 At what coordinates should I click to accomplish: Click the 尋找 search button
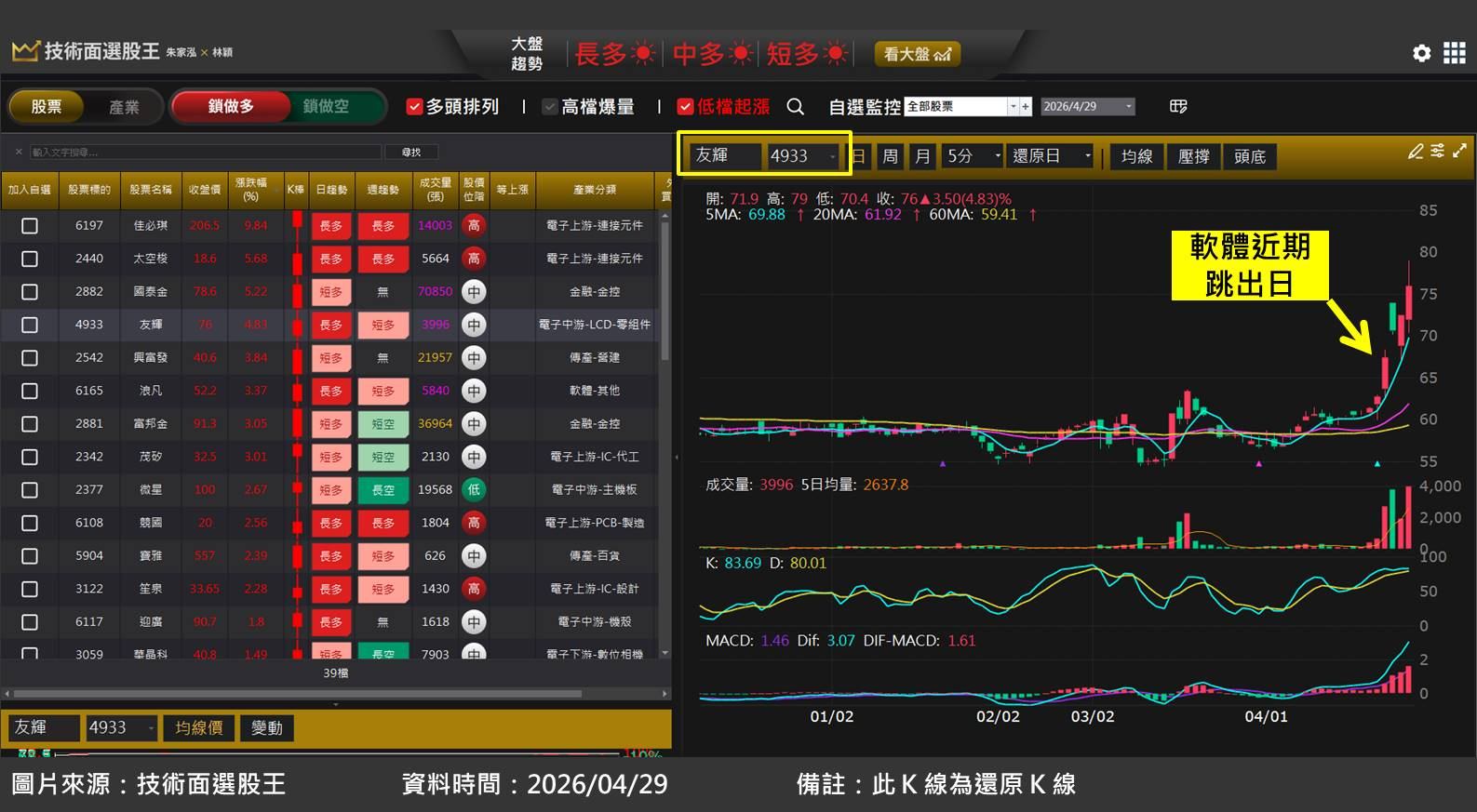pyautogui.click(x=411, y=152)
